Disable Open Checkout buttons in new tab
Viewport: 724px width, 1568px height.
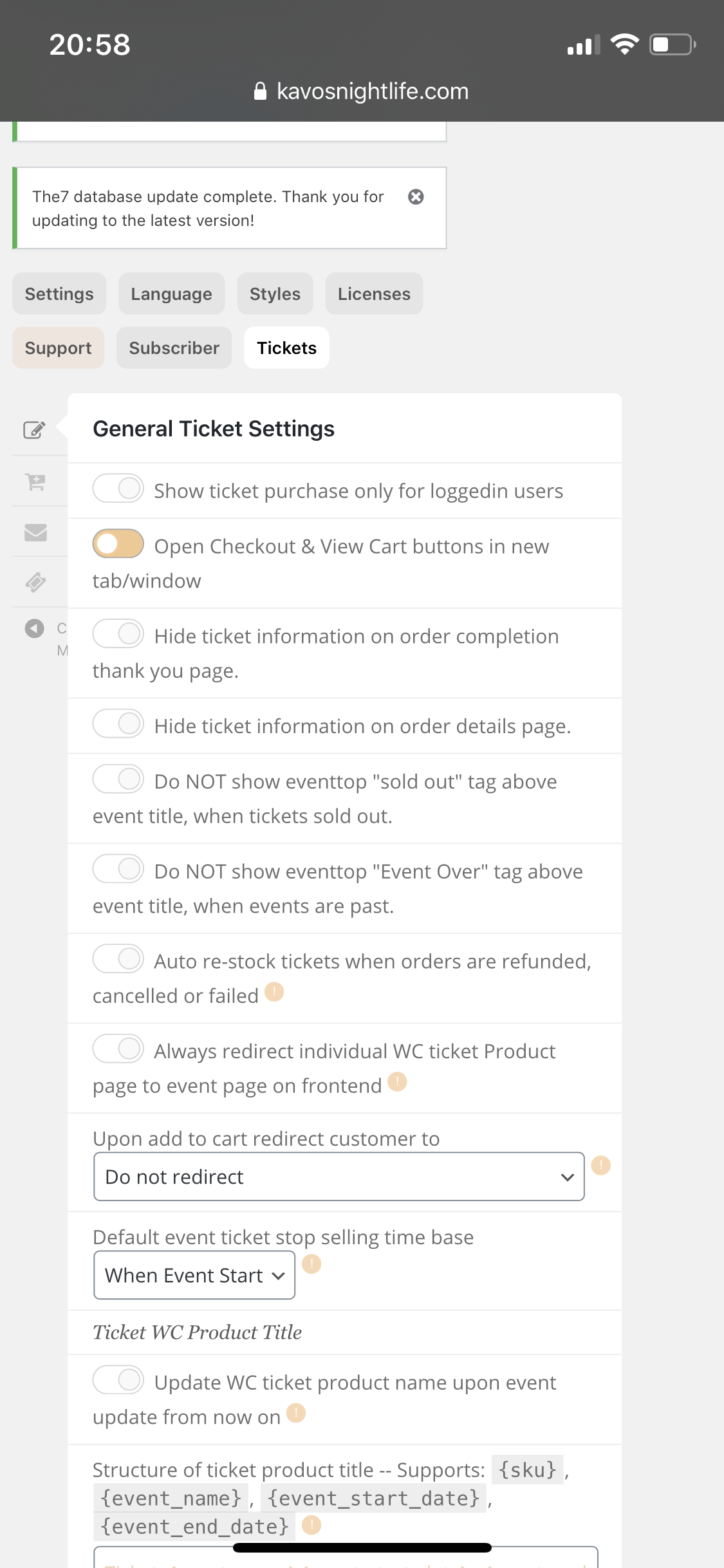[x=118, y=544]
